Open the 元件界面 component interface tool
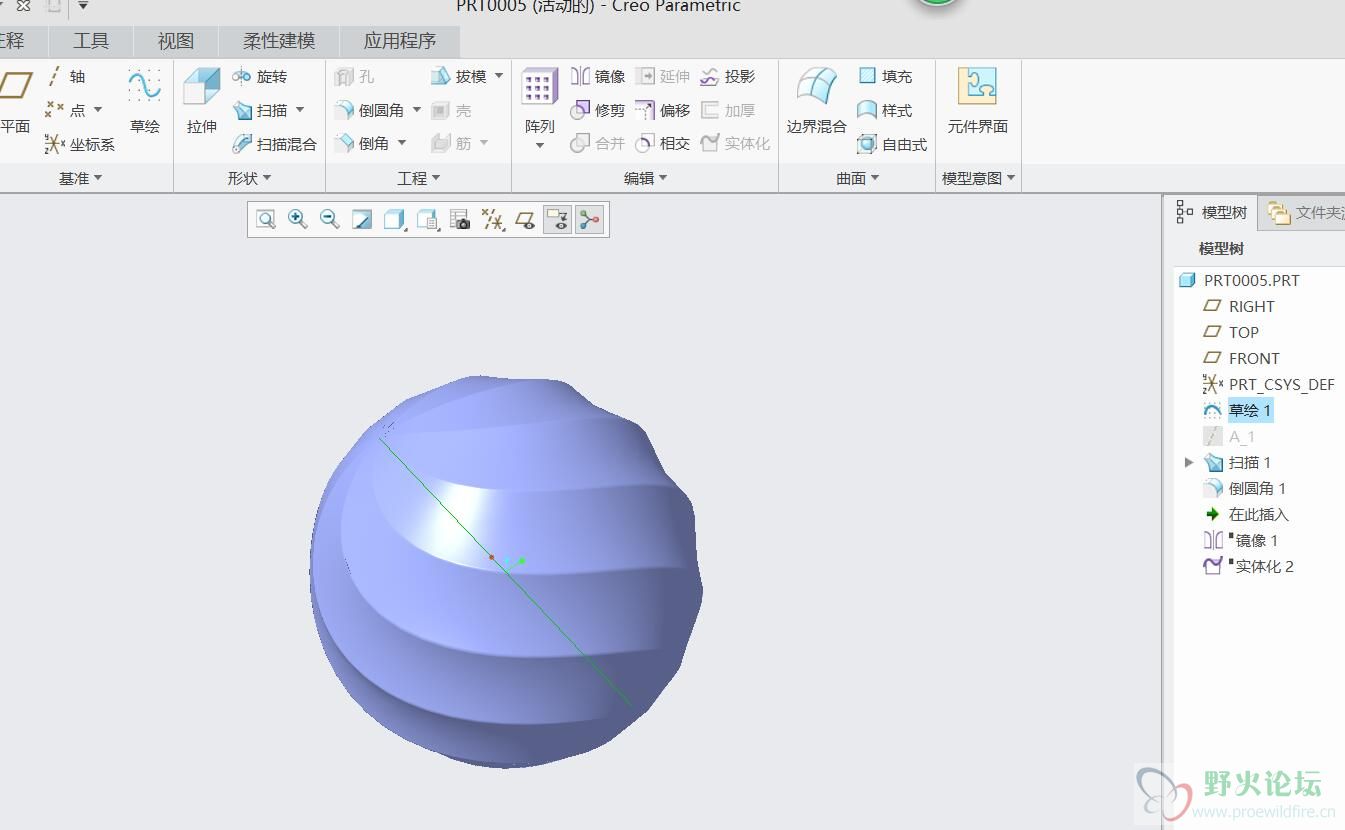 click(977, 102)
